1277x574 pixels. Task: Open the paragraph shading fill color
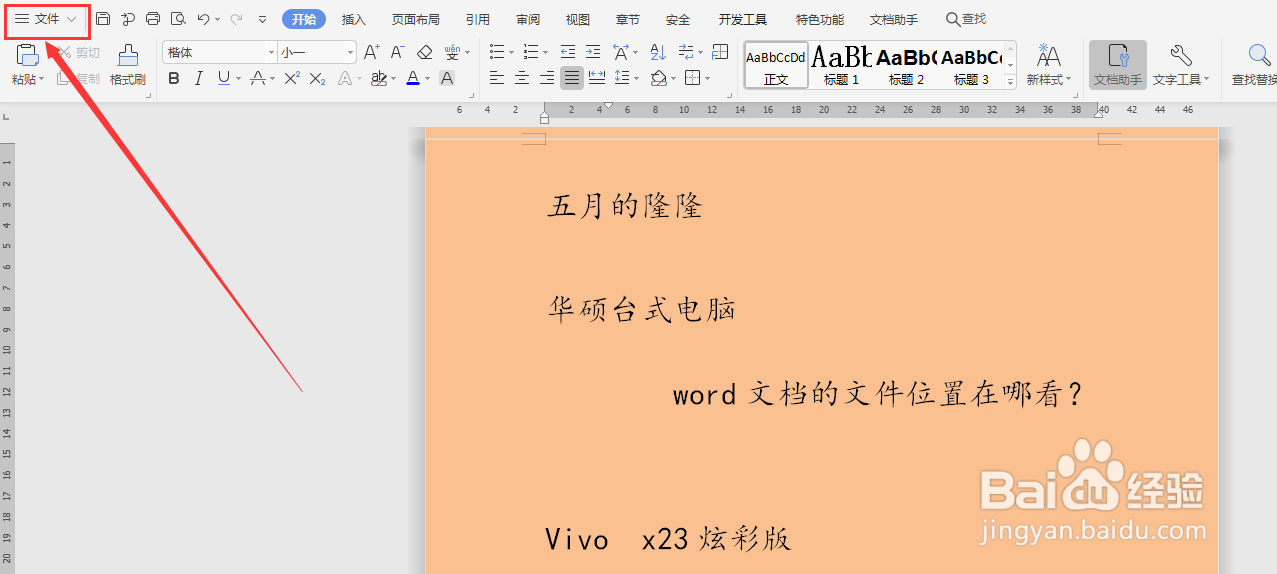point(662,78)
